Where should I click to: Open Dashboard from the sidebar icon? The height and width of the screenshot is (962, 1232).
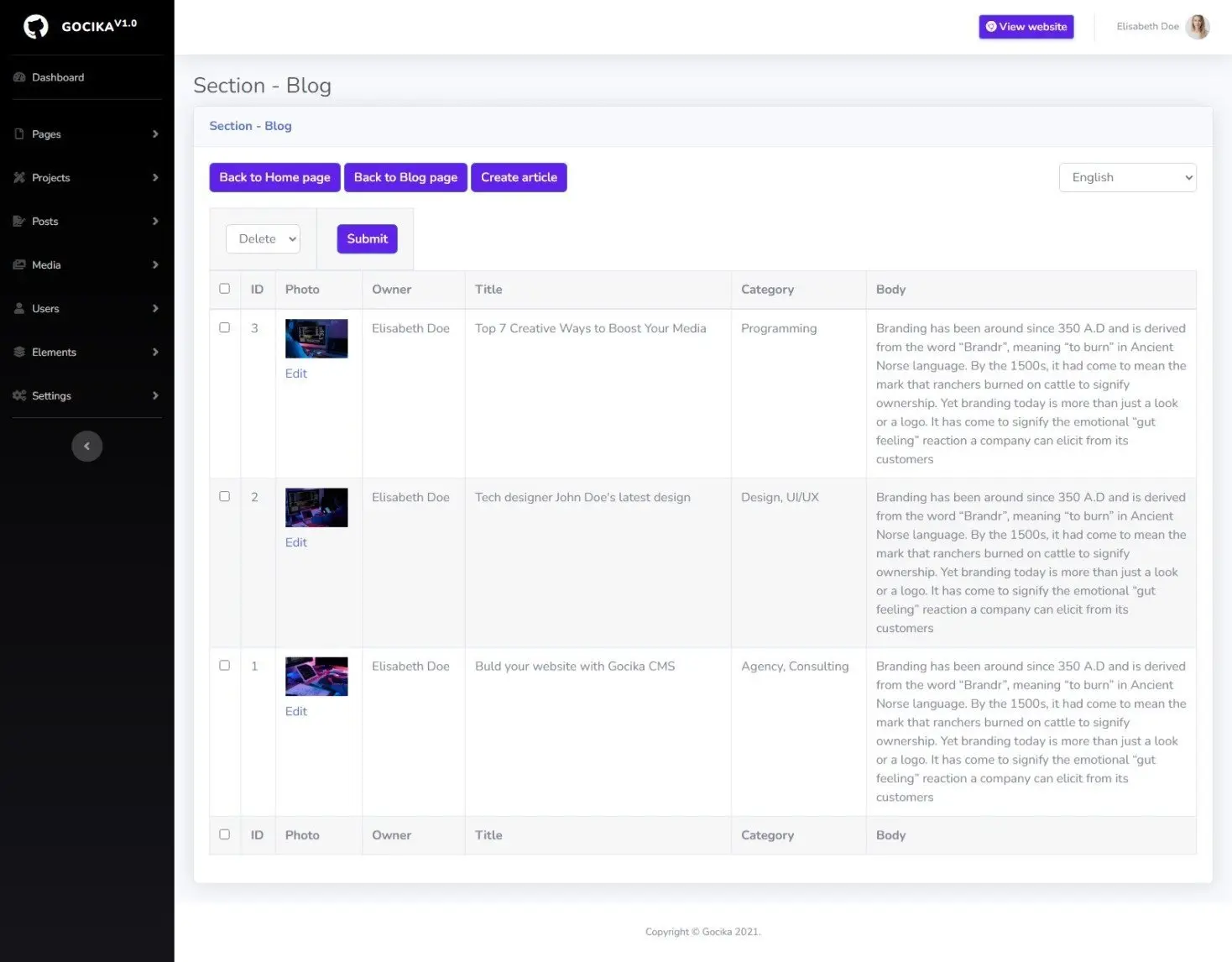19,77
